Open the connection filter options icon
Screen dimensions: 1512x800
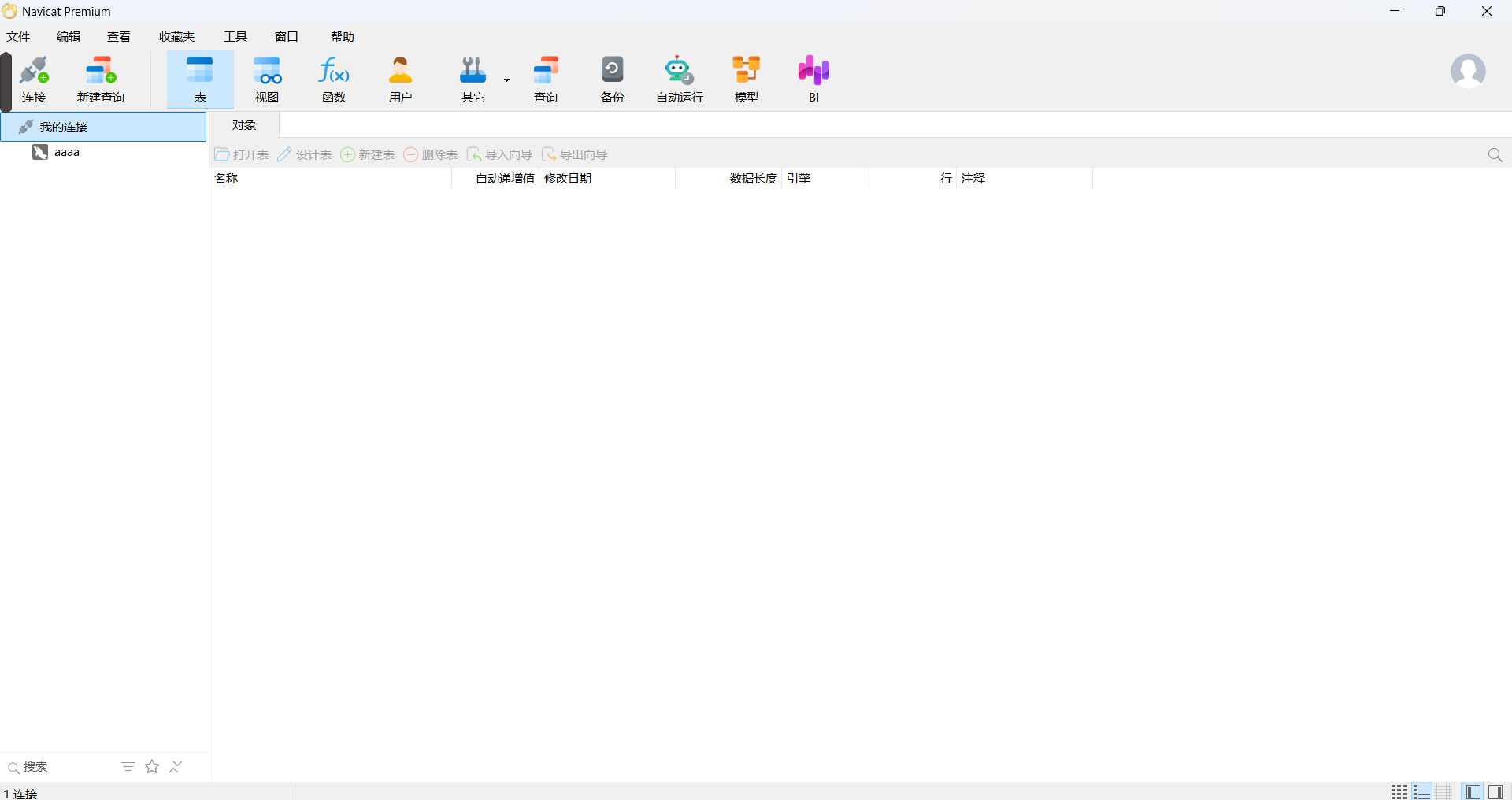point(128,767)
